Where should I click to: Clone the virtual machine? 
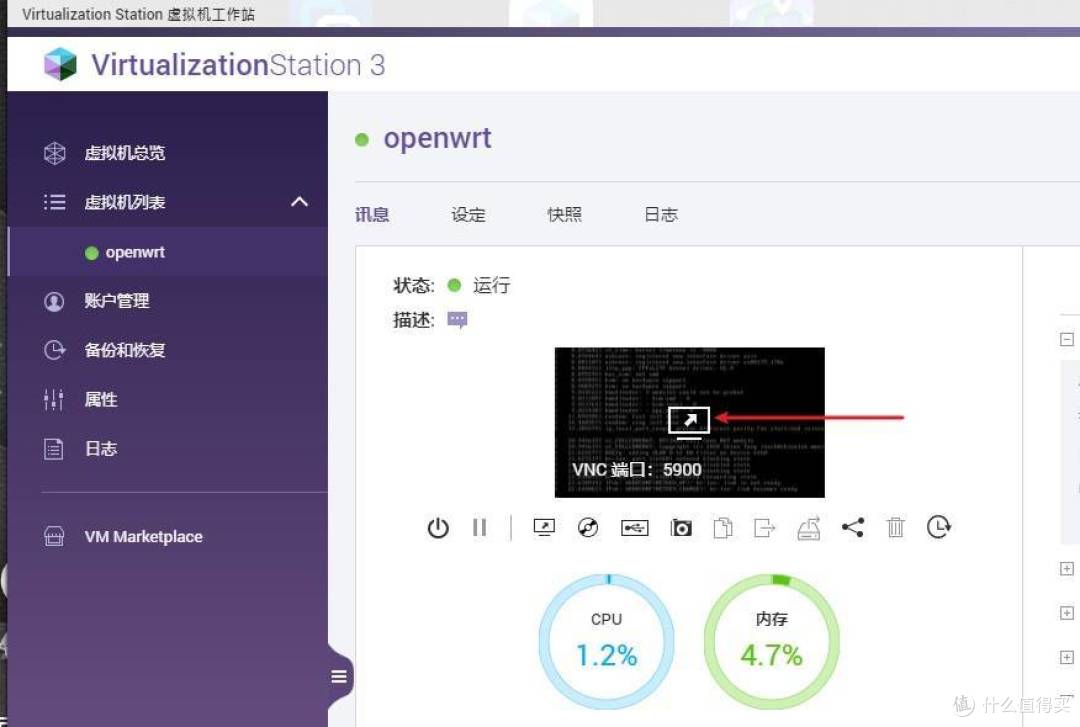coord(723,527)
